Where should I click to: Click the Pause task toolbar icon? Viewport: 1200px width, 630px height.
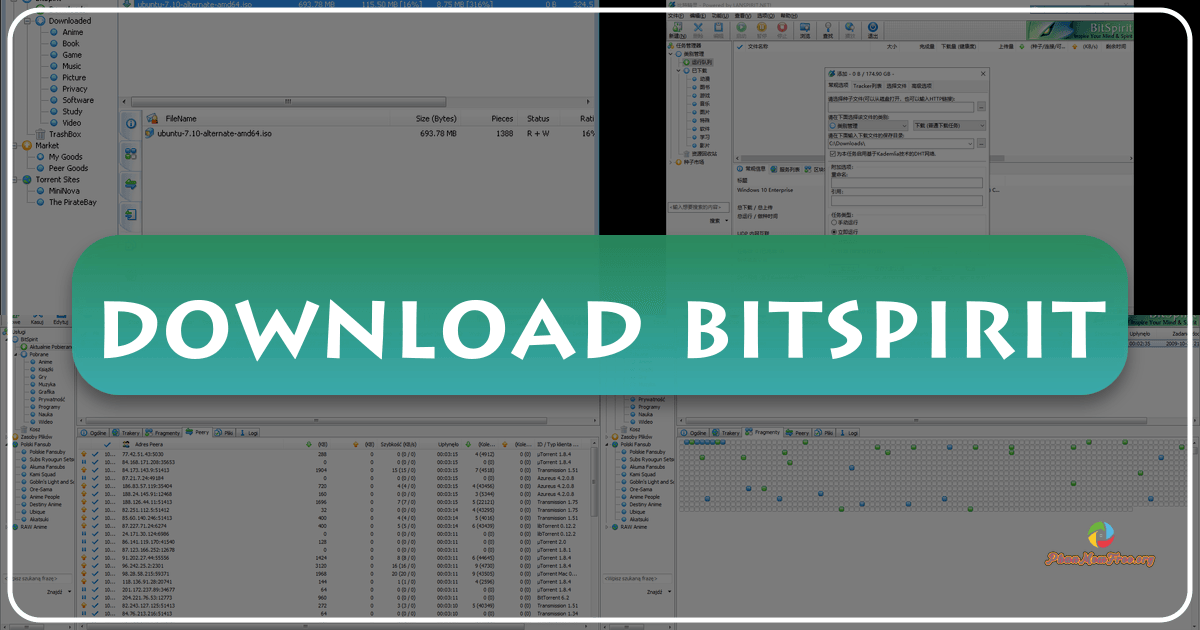pos(761,29)
